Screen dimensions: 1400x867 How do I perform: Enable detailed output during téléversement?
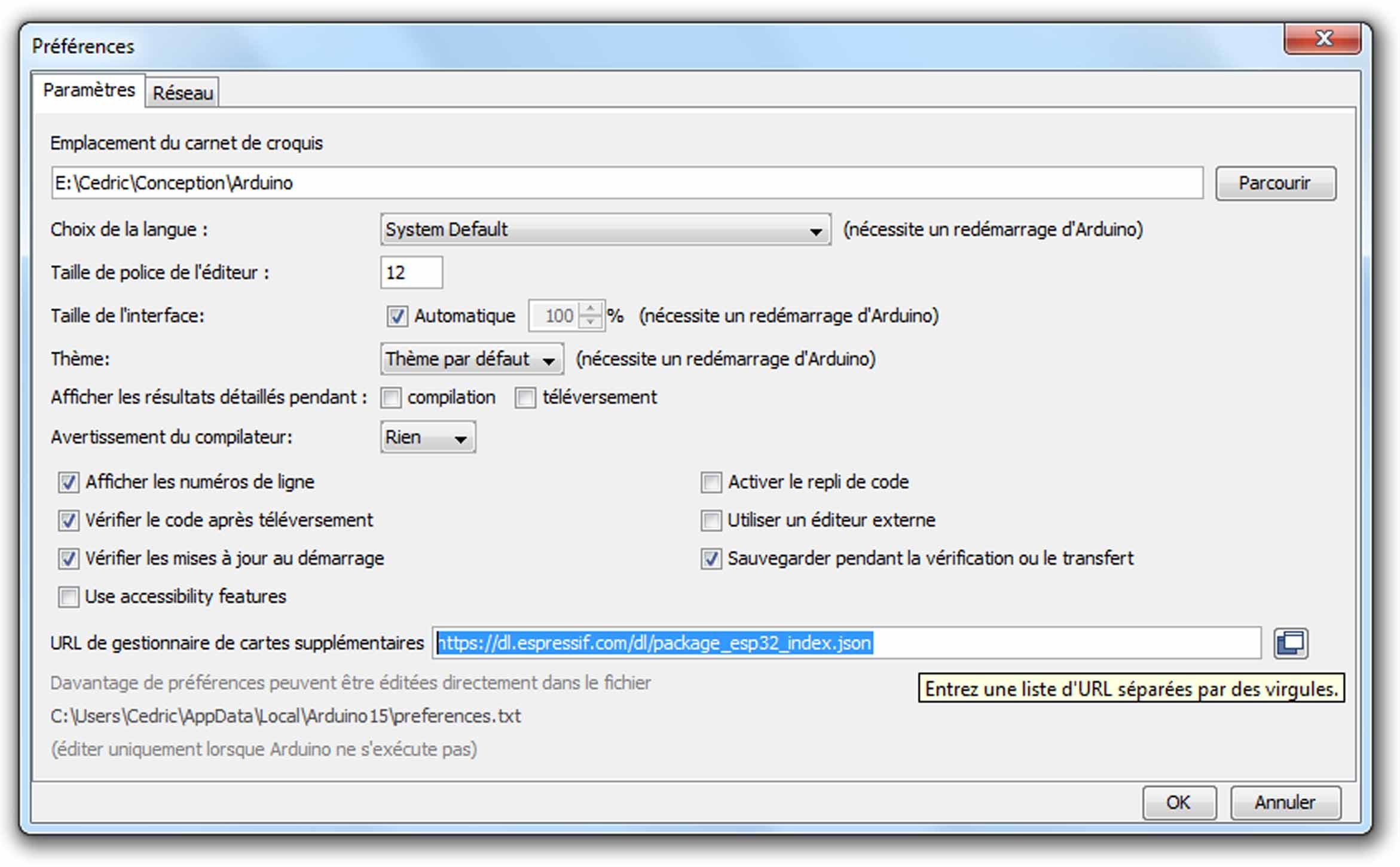click(525, 398)
